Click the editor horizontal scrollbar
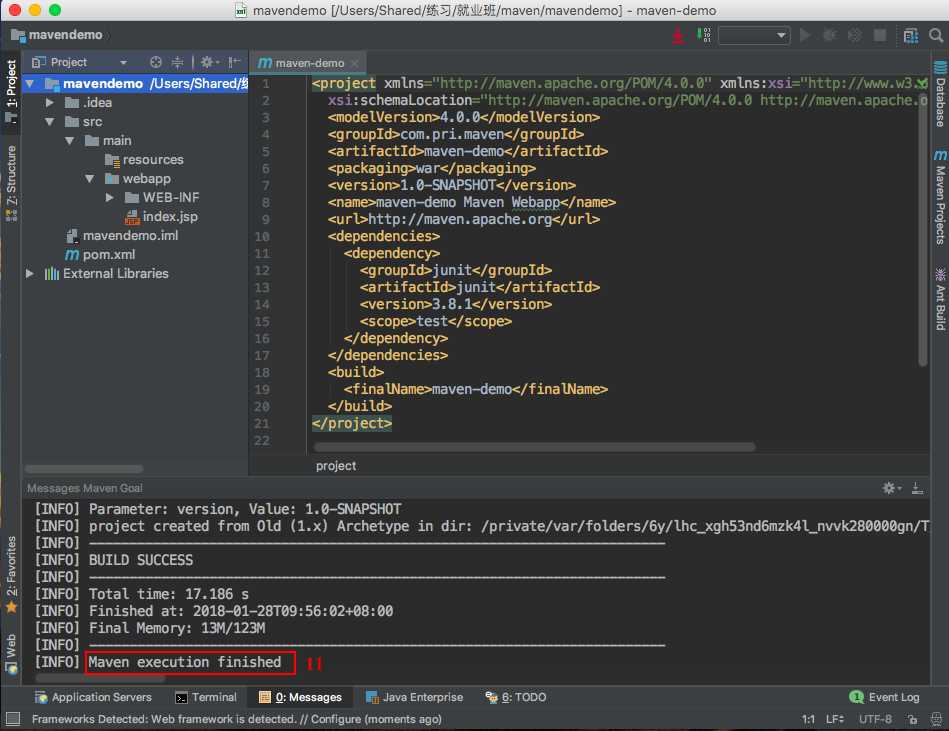The width and height of the screenshot is (949, 731). tap(534, 447)
